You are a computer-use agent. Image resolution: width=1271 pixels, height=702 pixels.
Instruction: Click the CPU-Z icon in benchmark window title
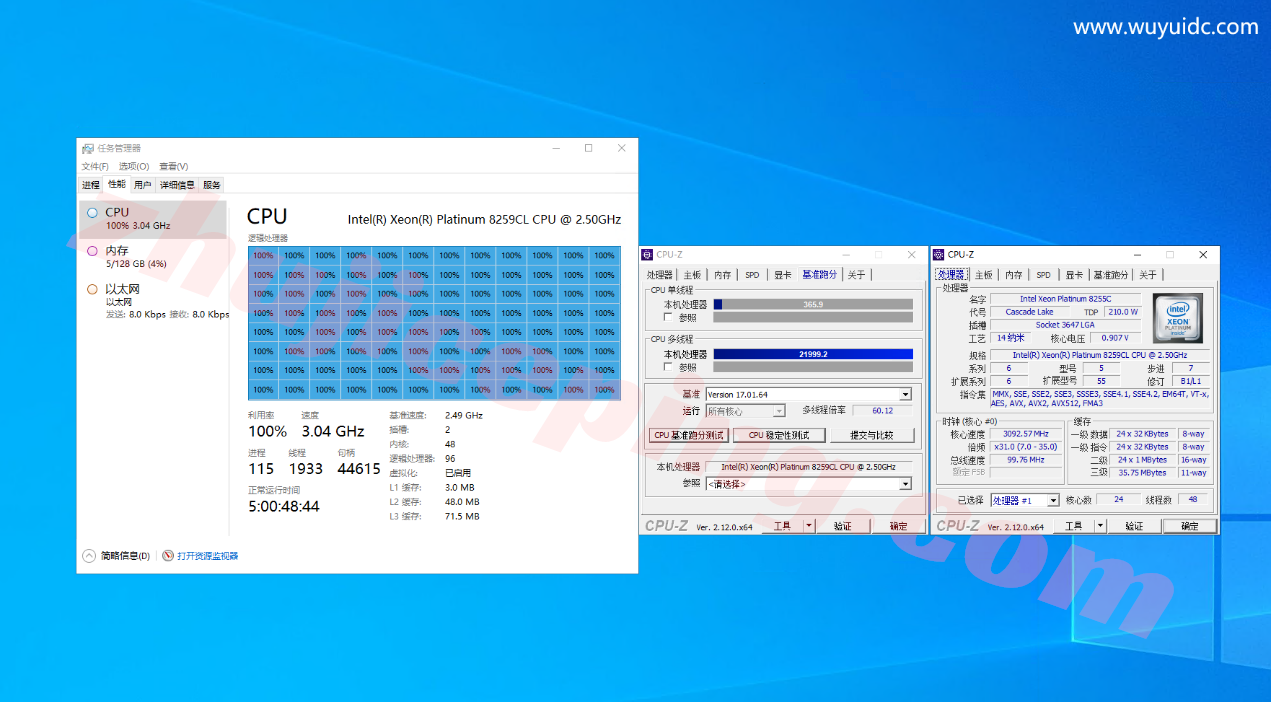[647, 255]
